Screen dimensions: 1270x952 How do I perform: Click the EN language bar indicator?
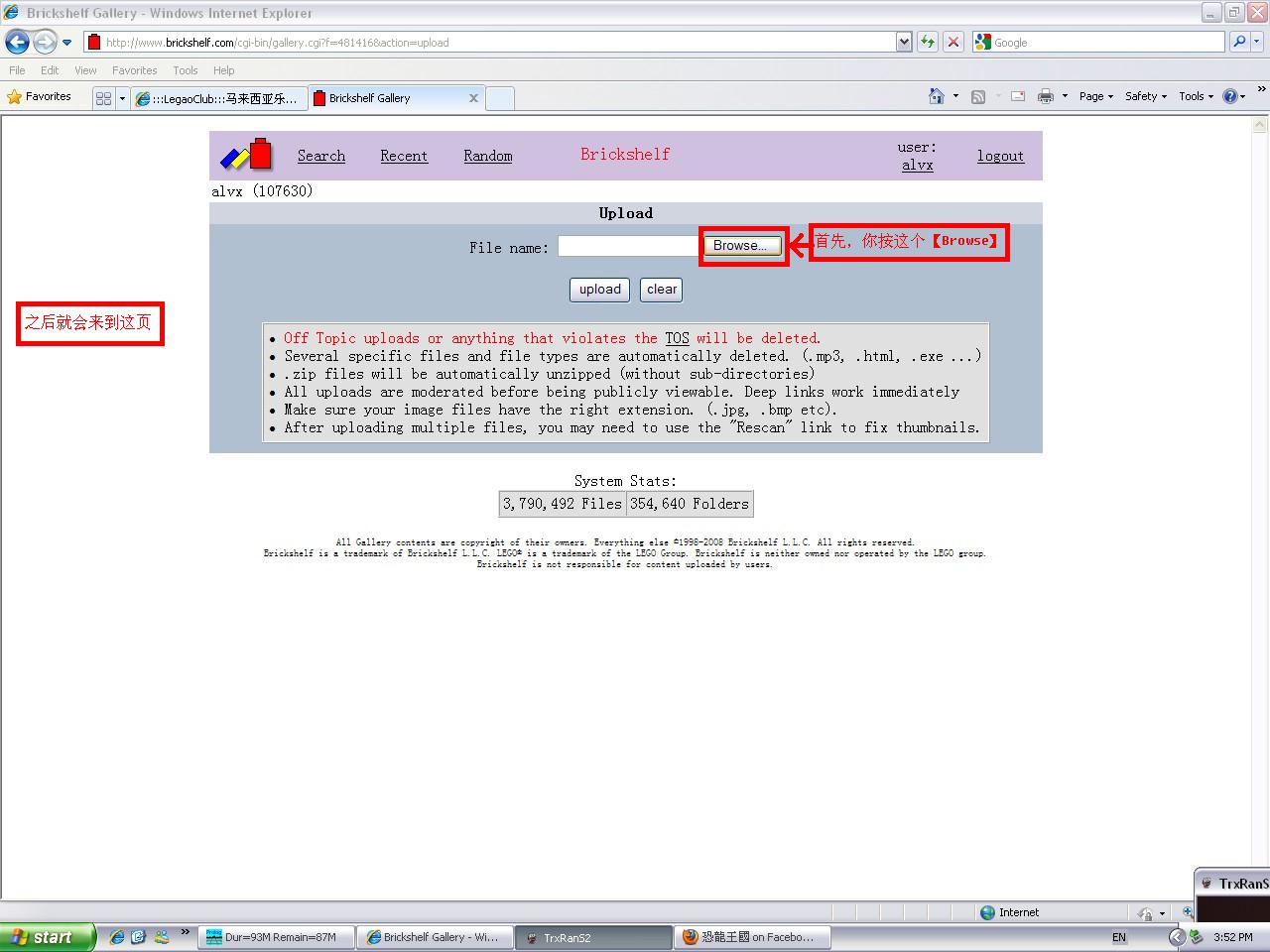pyautogui.click(x=1119, y=937)
